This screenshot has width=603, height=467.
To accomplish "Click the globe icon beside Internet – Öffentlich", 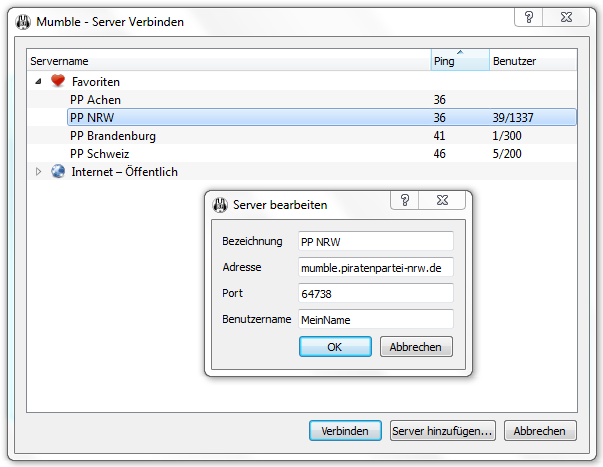I will [x=58, y=172].
